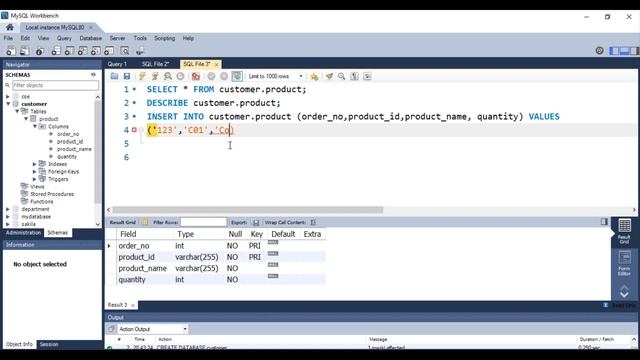
Task: Execute the statement under the cursor
Action: click(155, 76)
